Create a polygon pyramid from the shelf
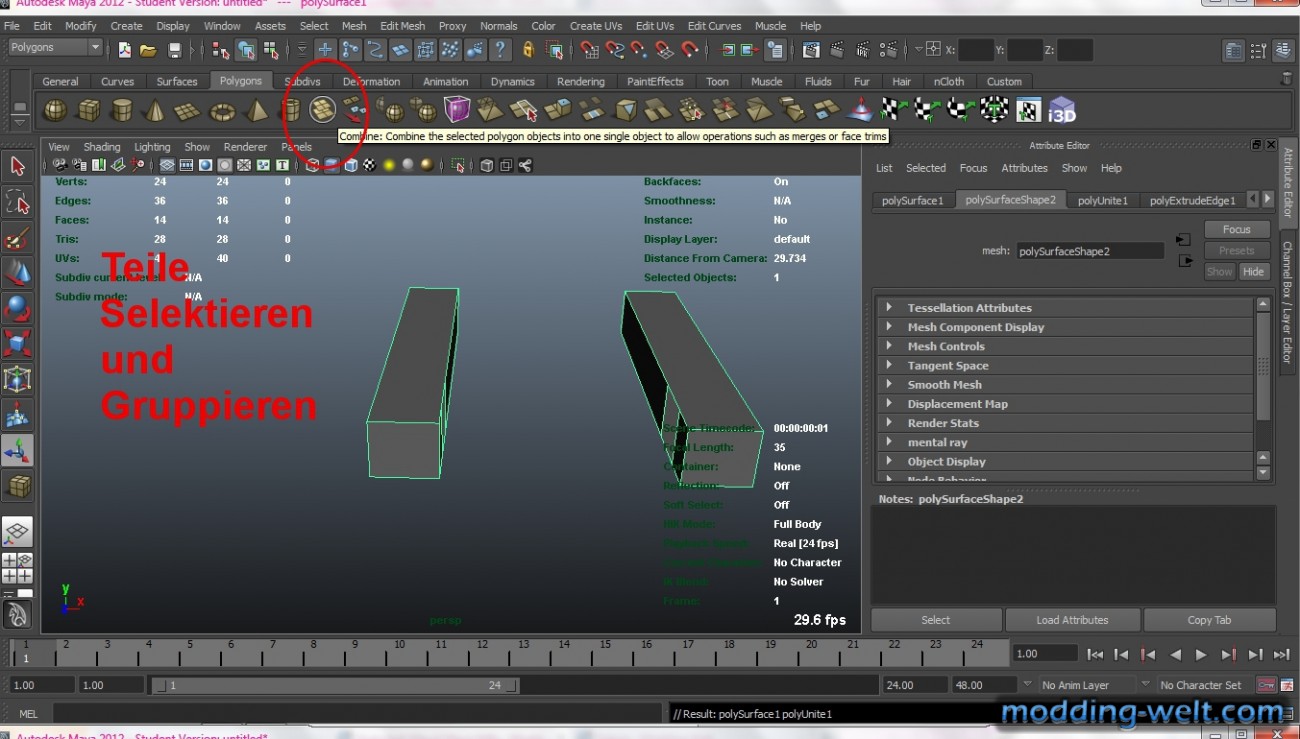This screenshot has width=1300, height=739. coord(257,110)
